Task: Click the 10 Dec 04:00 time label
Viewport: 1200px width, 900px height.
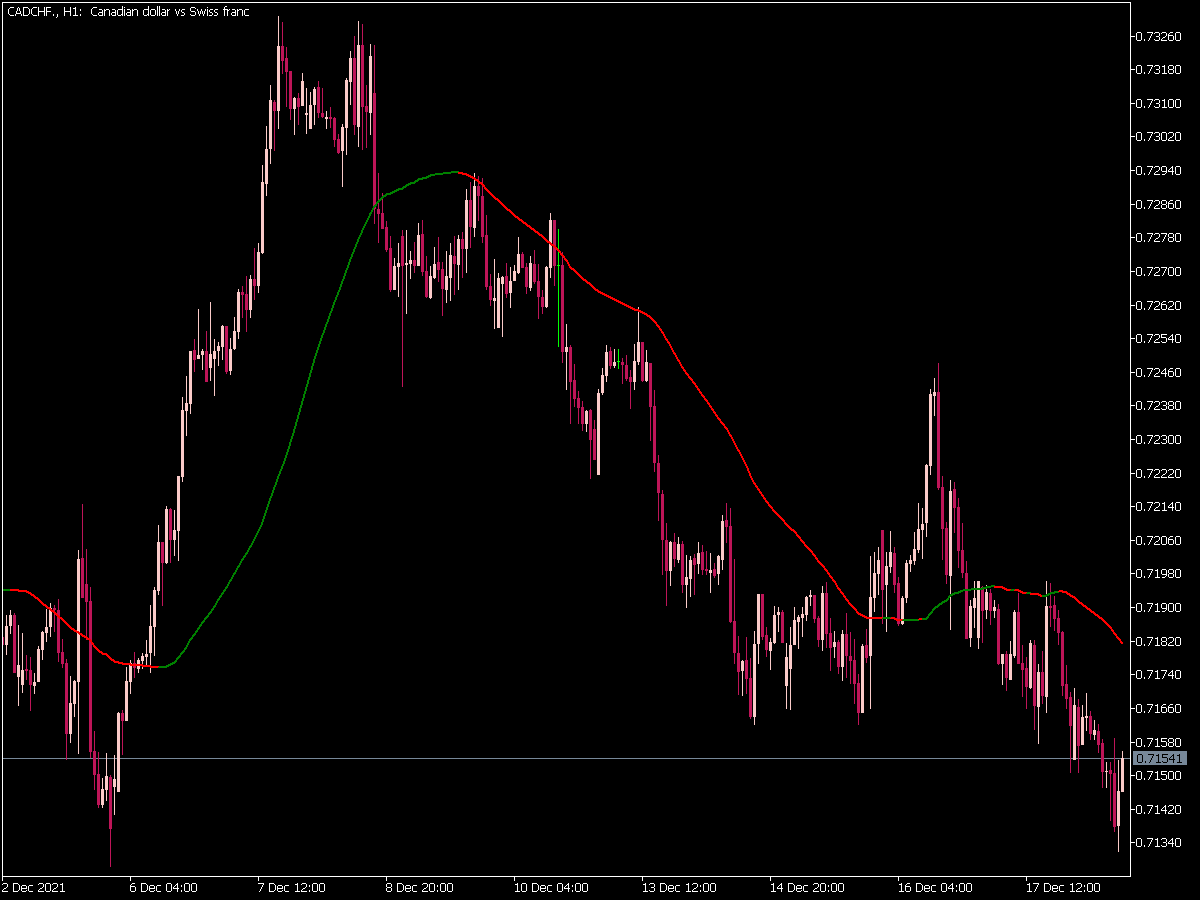Action: (x=551, y=887)
